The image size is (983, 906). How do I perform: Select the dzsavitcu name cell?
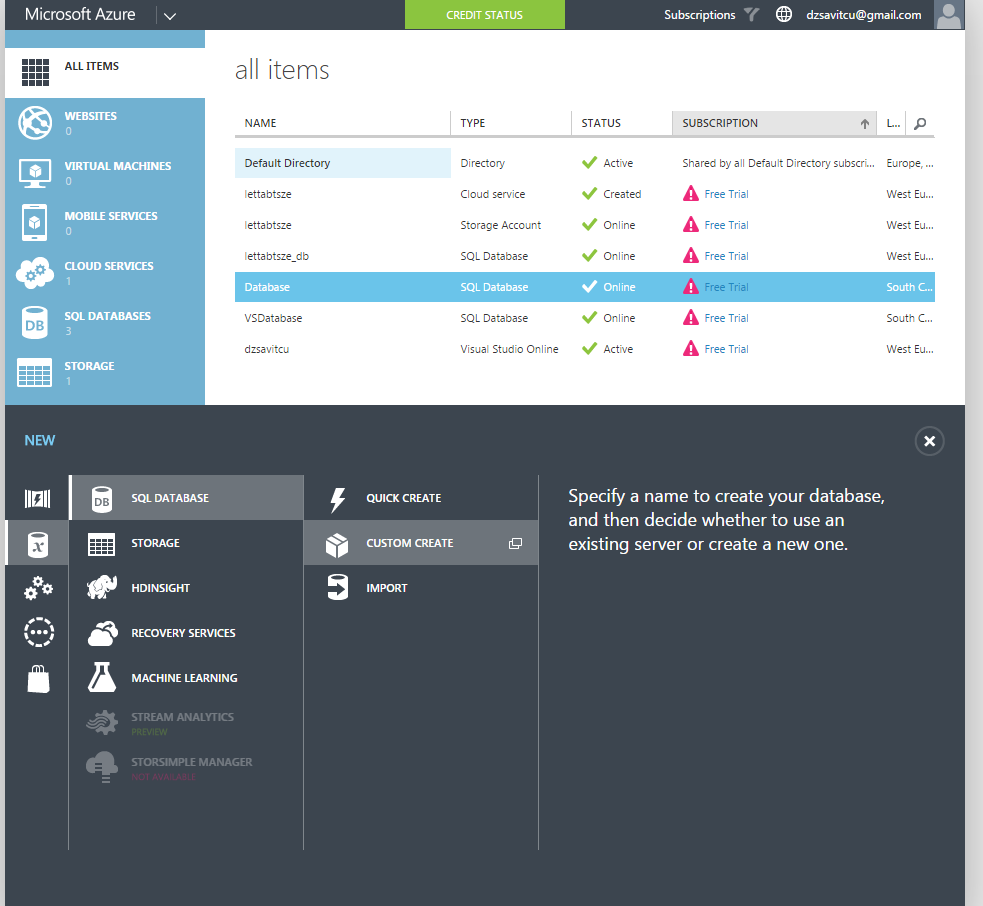point(342,349)
